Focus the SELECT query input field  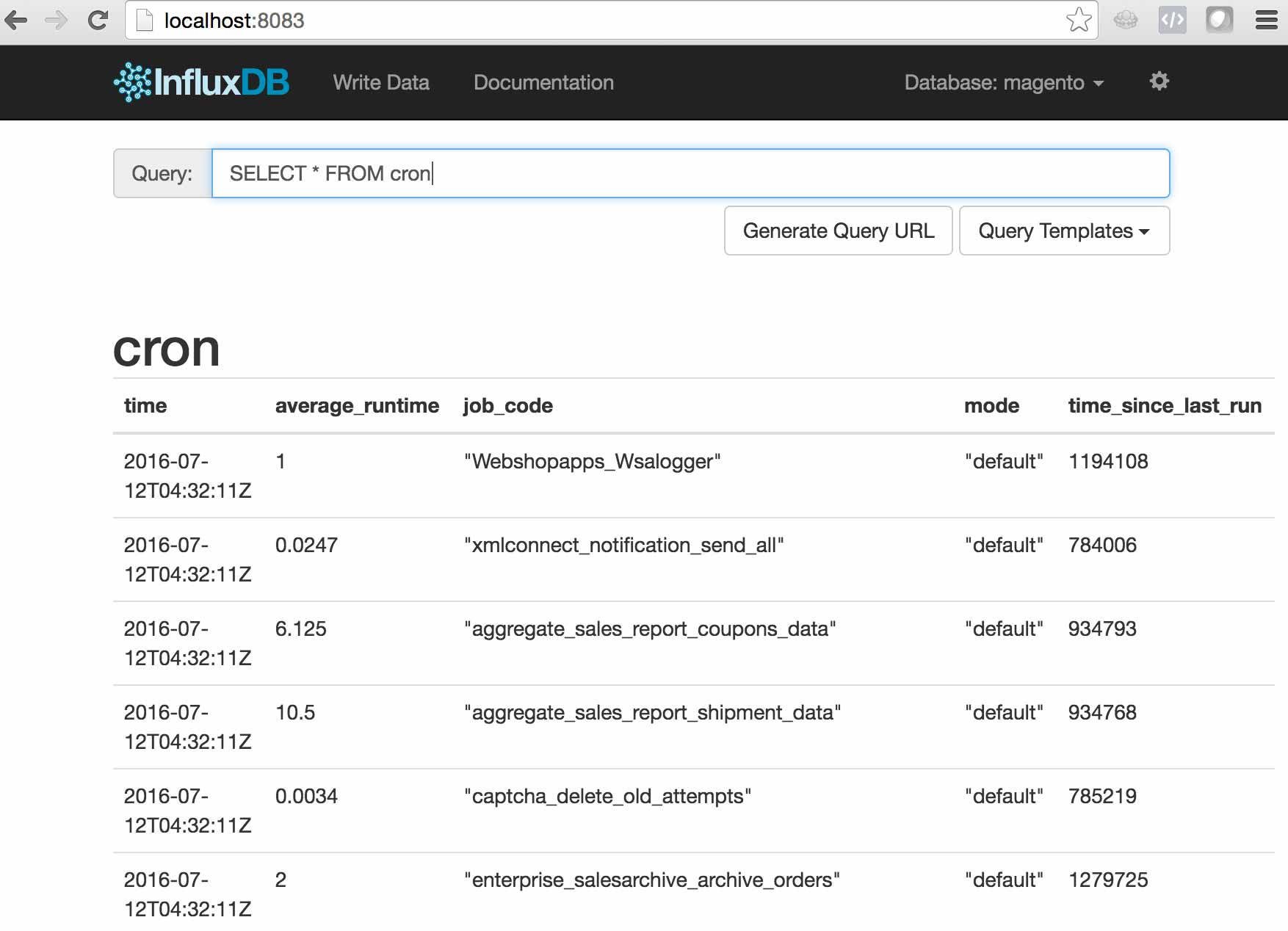(690, 173)
